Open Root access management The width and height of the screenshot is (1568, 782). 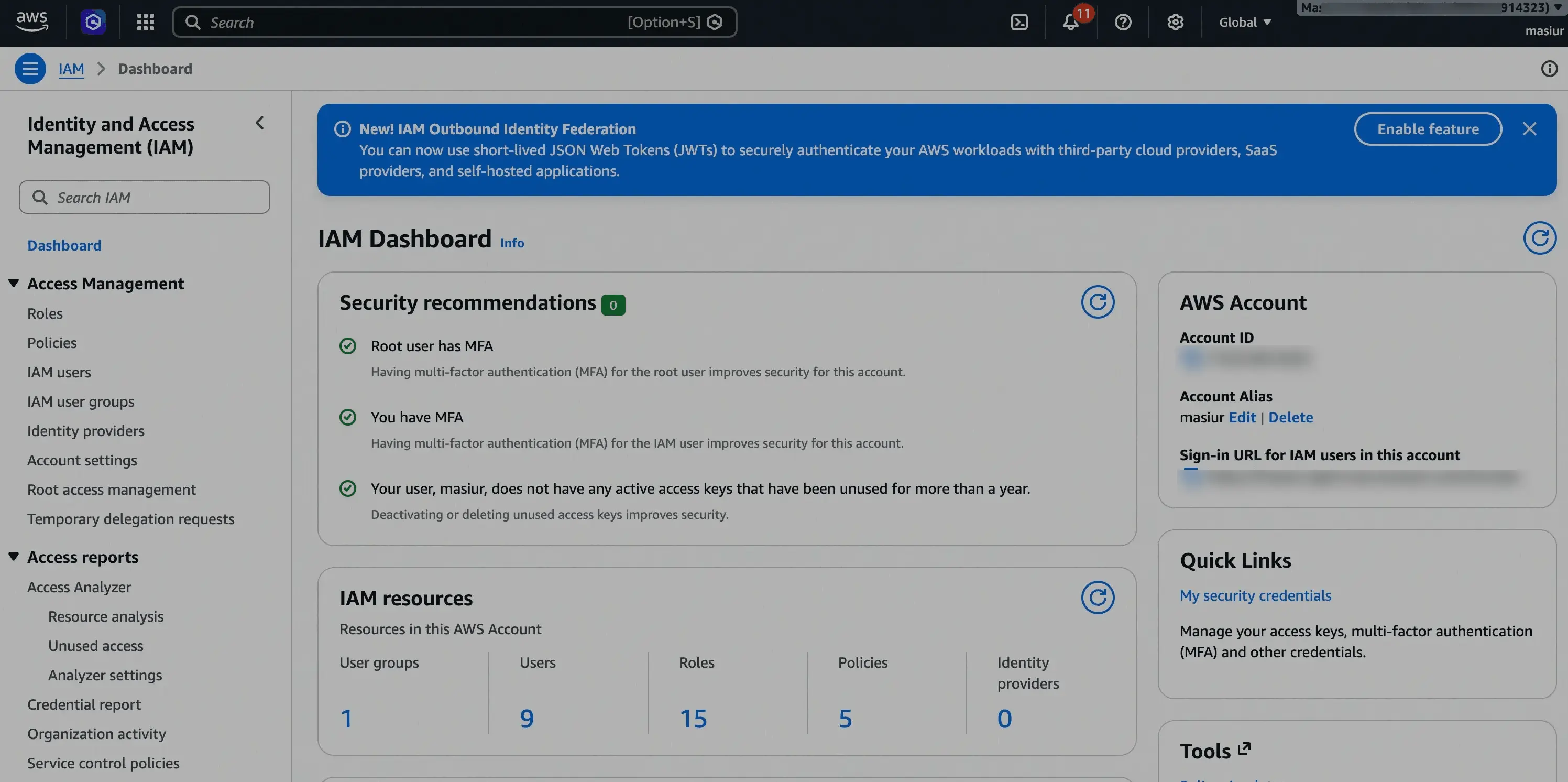click(112, 489)
